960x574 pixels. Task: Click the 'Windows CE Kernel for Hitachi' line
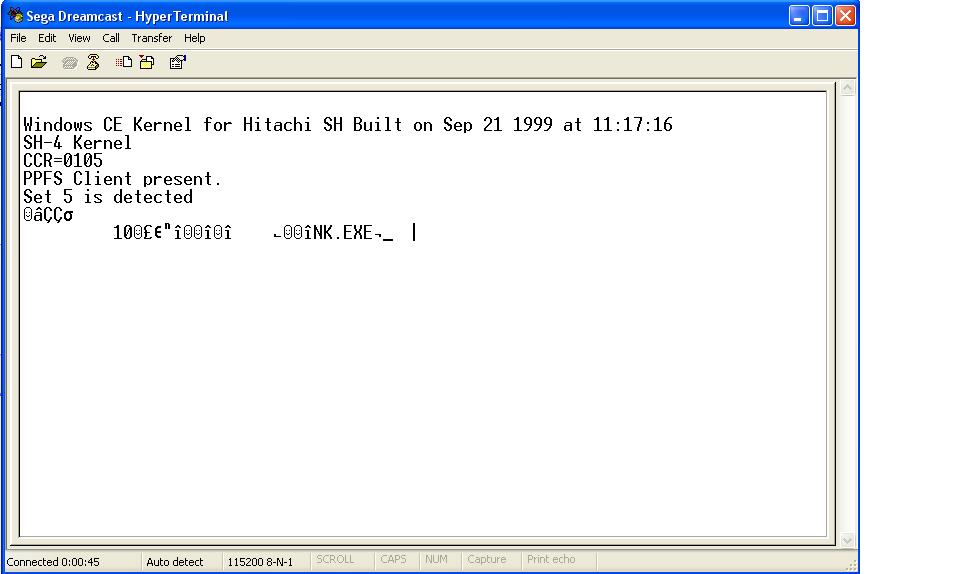point(348,125)
